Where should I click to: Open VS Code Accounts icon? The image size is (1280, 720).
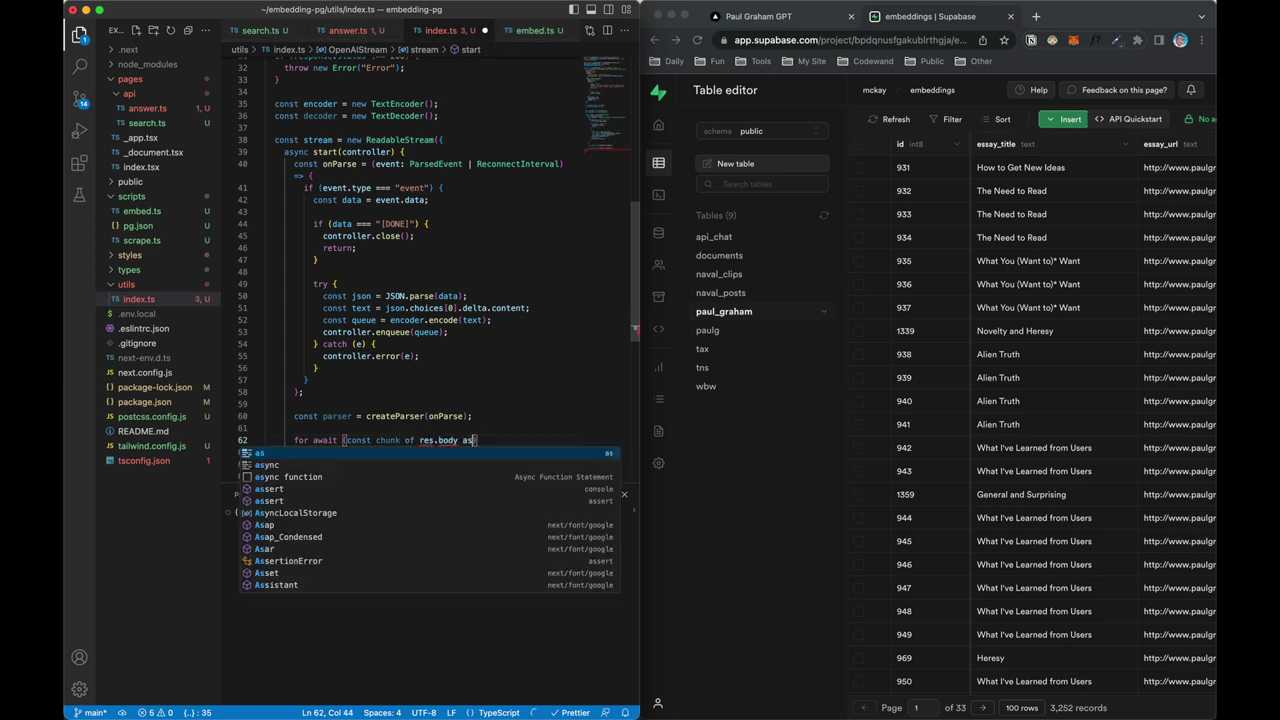pyautogui.click(x=80, y=658)
